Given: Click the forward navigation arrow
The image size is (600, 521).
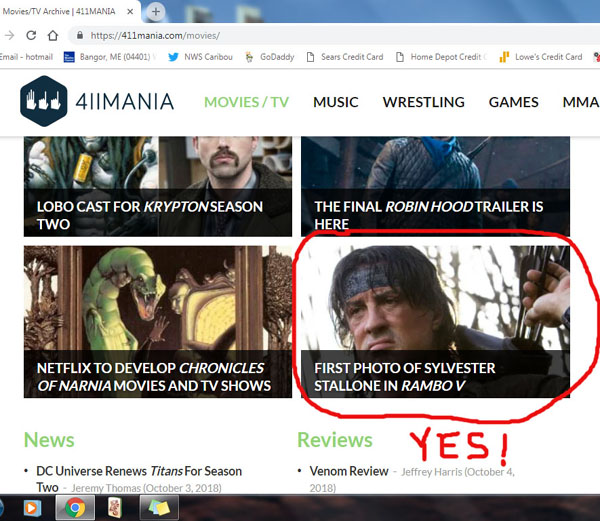Looking at the screenshot, I should tap(10, 36).
